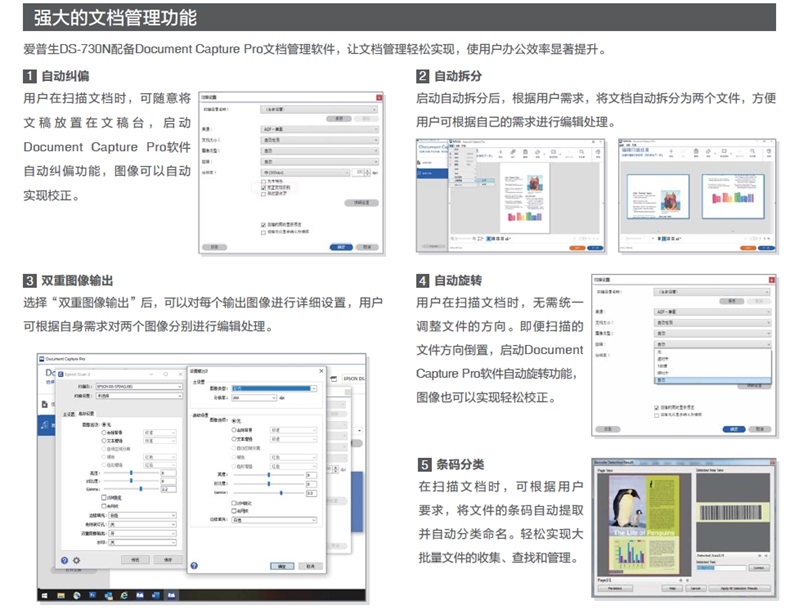Select the dog page thumbnail in right auto-split window
Screen dimensions: 790x614
pos(657,197)
